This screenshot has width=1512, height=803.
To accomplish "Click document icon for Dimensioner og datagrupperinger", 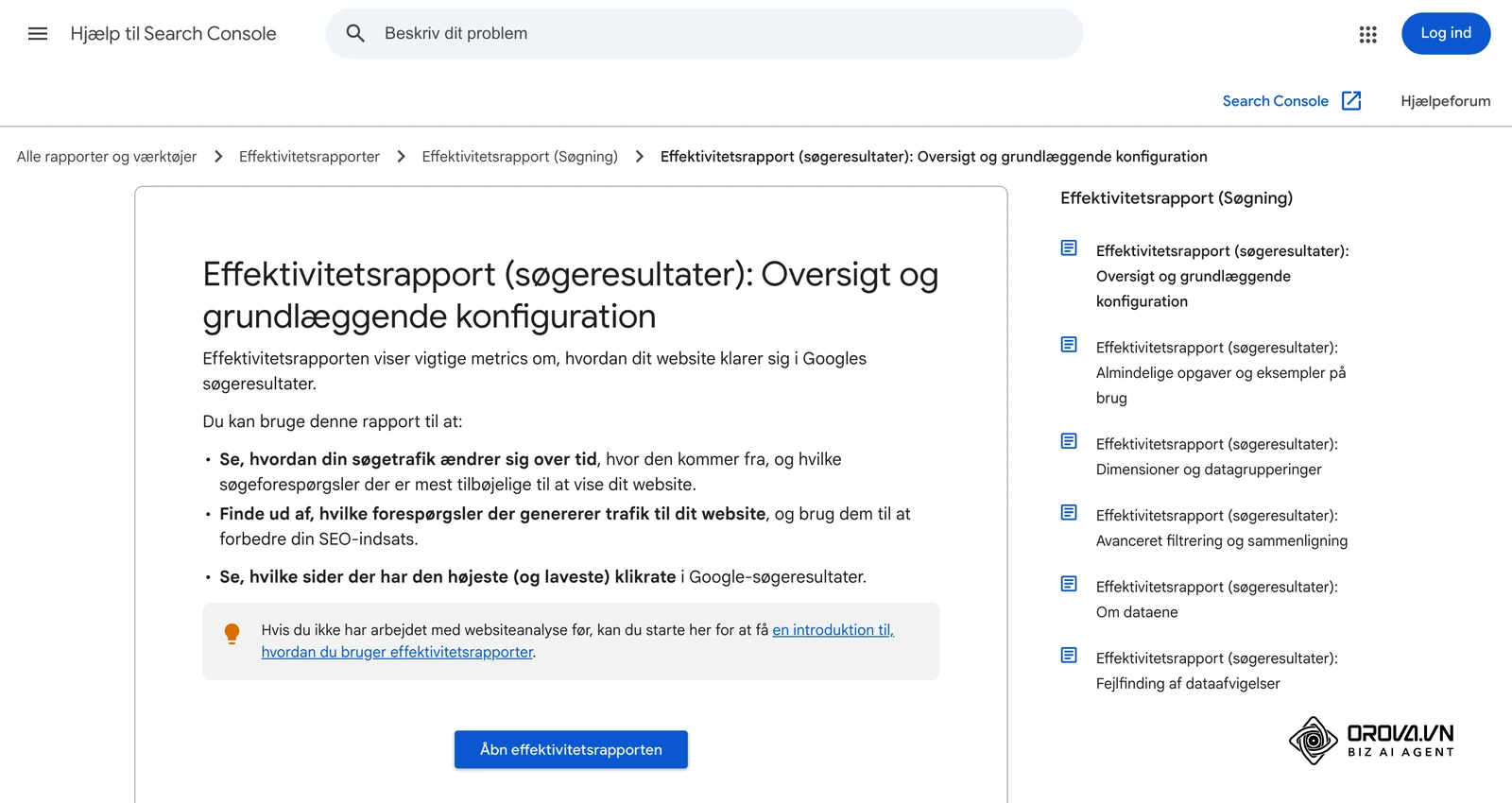I will coord(1069,441).
